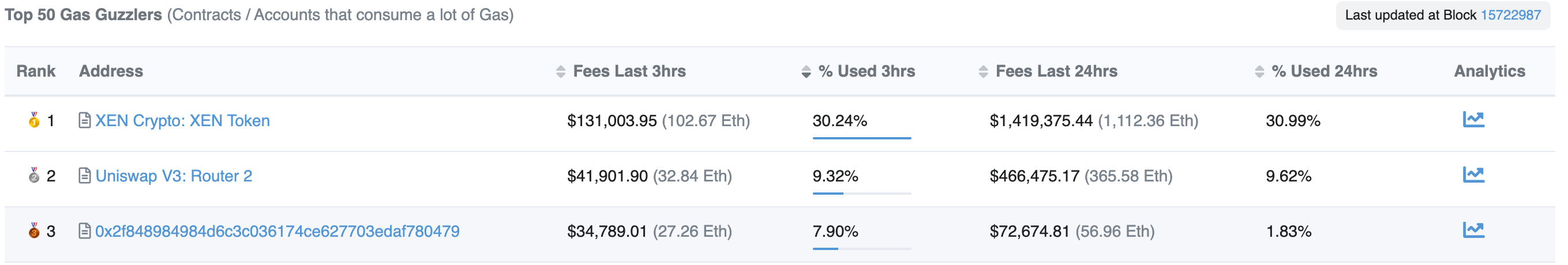Click the 9.32% usage progress bar
The width and height of the screenshot is (1568, 265).
click(861, 194)
